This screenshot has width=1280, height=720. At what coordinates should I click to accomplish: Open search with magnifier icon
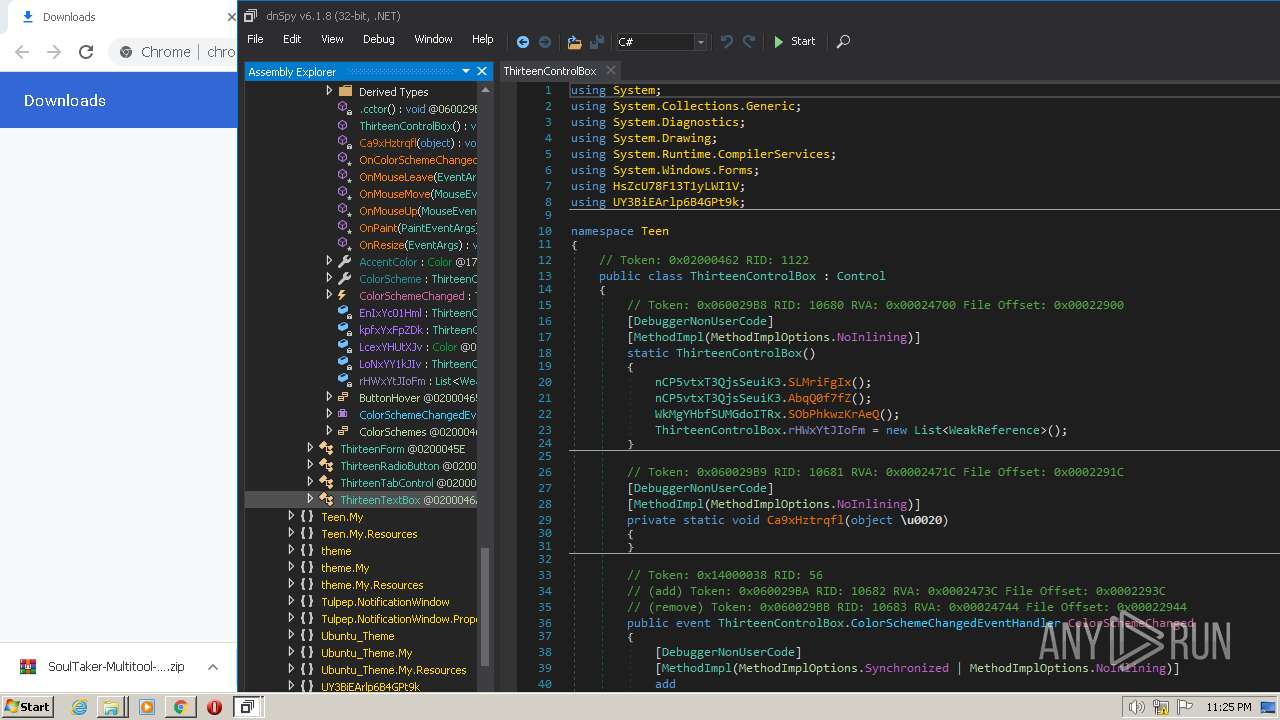[843, 42]
